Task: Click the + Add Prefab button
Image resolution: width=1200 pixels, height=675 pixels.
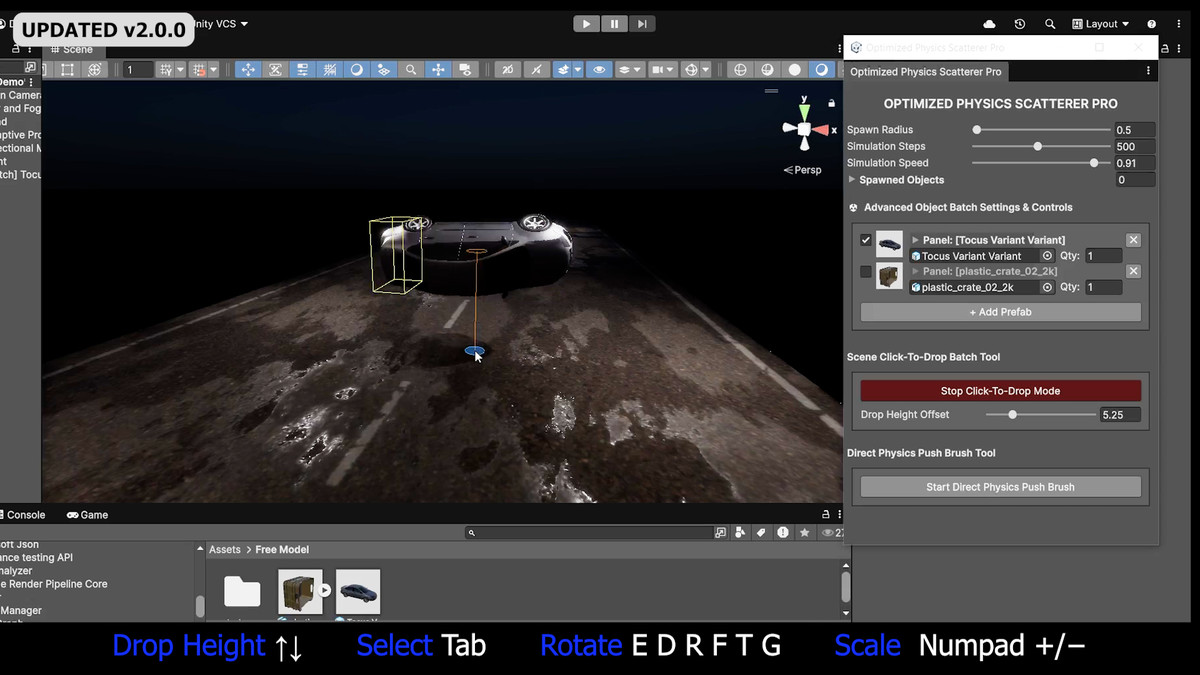Action: tap(1000, 312)
